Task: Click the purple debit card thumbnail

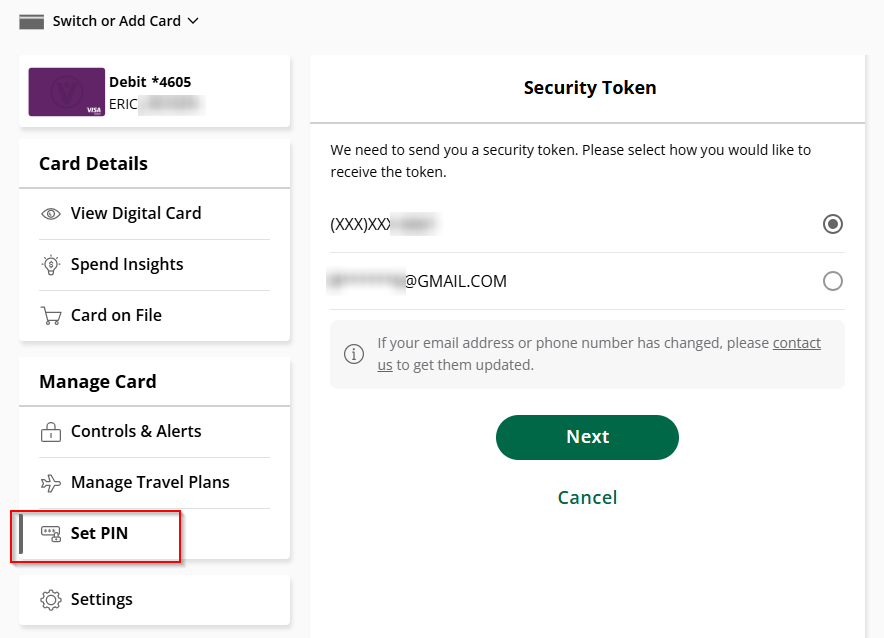Action: point(67,92)
